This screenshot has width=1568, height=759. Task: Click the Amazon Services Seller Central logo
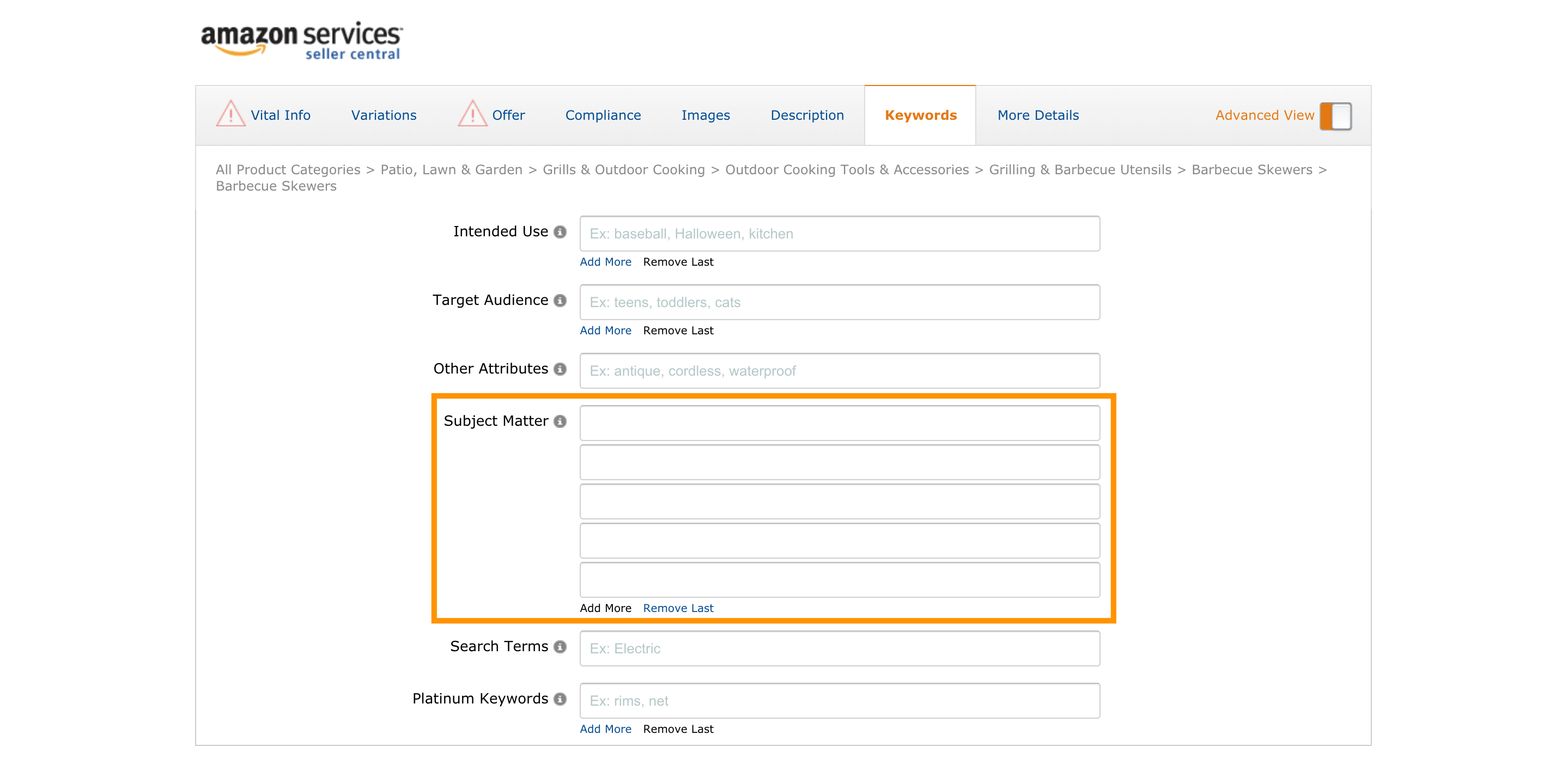pyautogui.click(x=301, y=41)
